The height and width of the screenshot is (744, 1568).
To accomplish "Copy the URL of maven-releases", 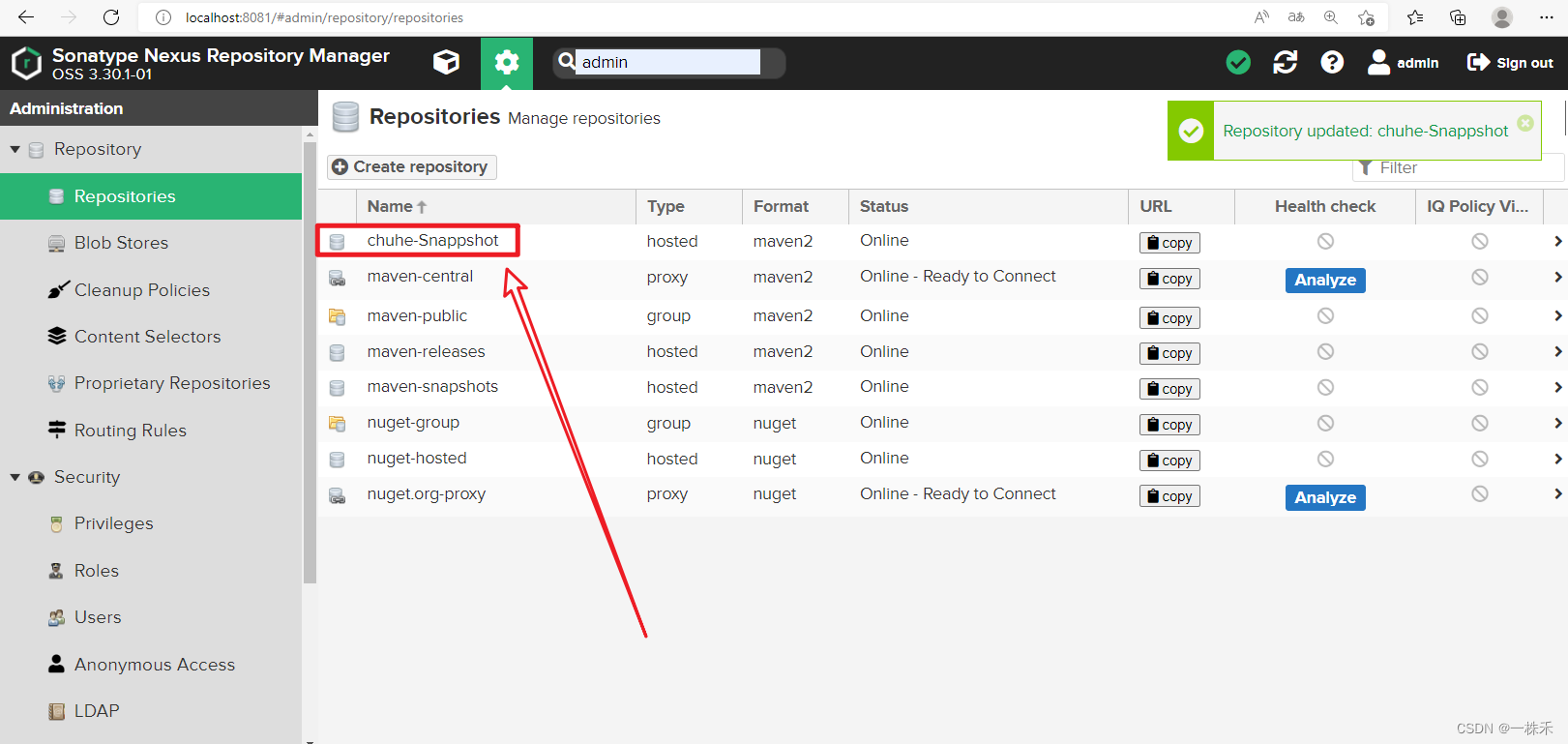I will click(x=1169, y=353).
